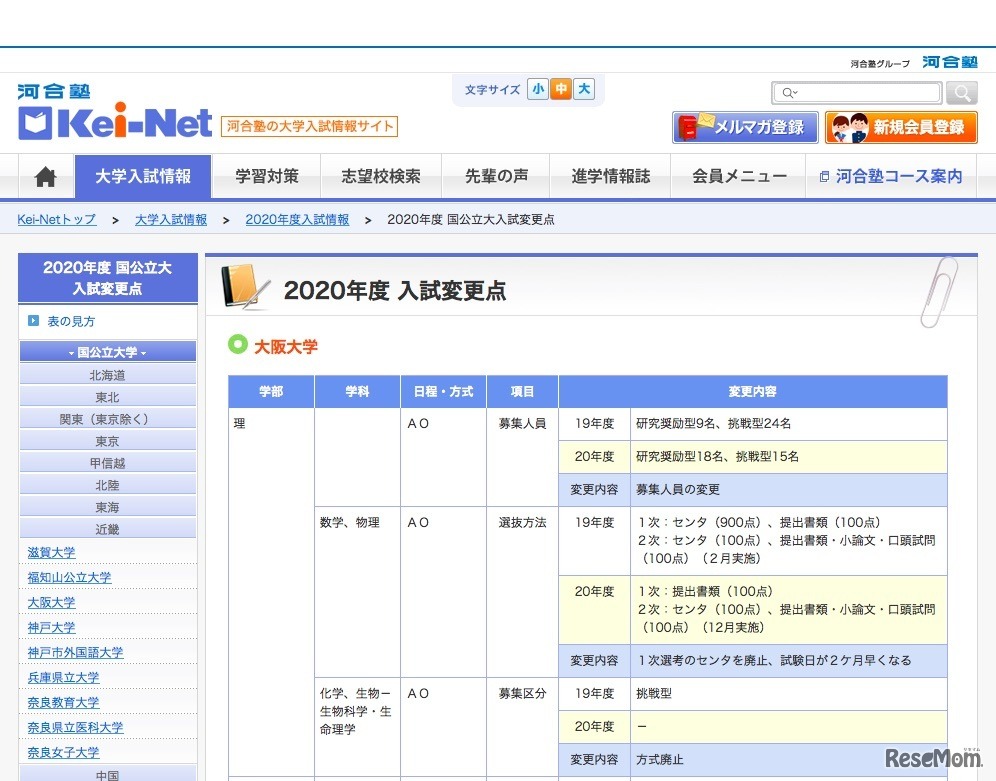Open the 志望校検索 menu tab

click(x=381, y=177)
